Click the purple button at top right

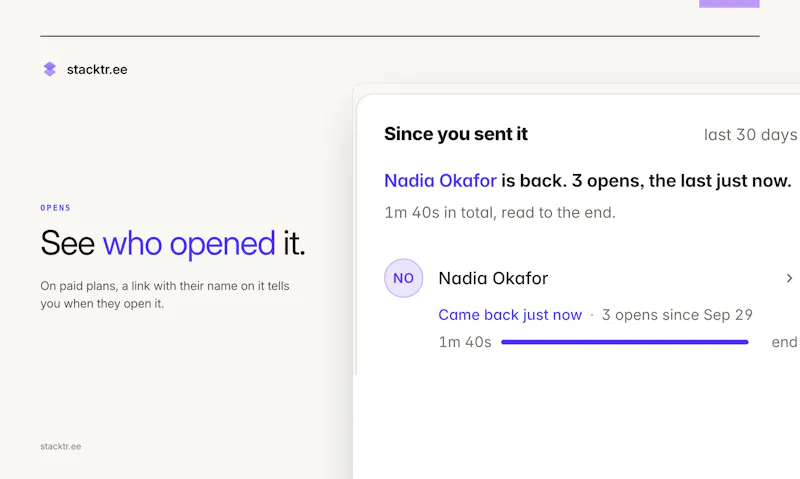729,4
